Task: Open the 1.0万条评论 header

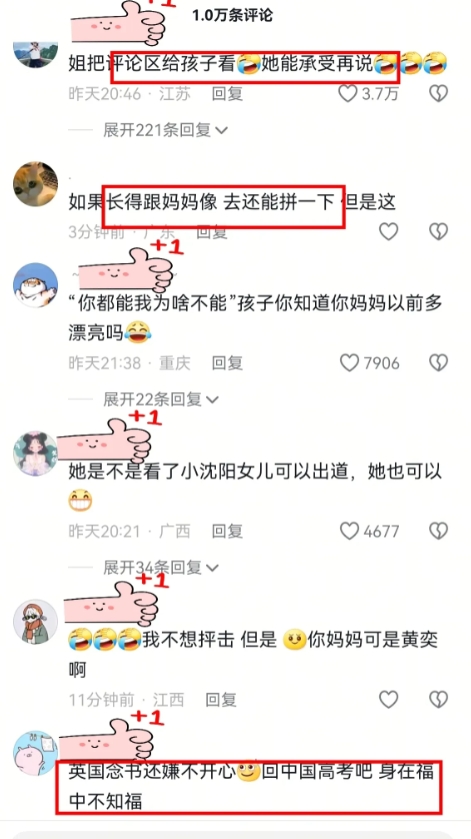Action: click(232, 16)
